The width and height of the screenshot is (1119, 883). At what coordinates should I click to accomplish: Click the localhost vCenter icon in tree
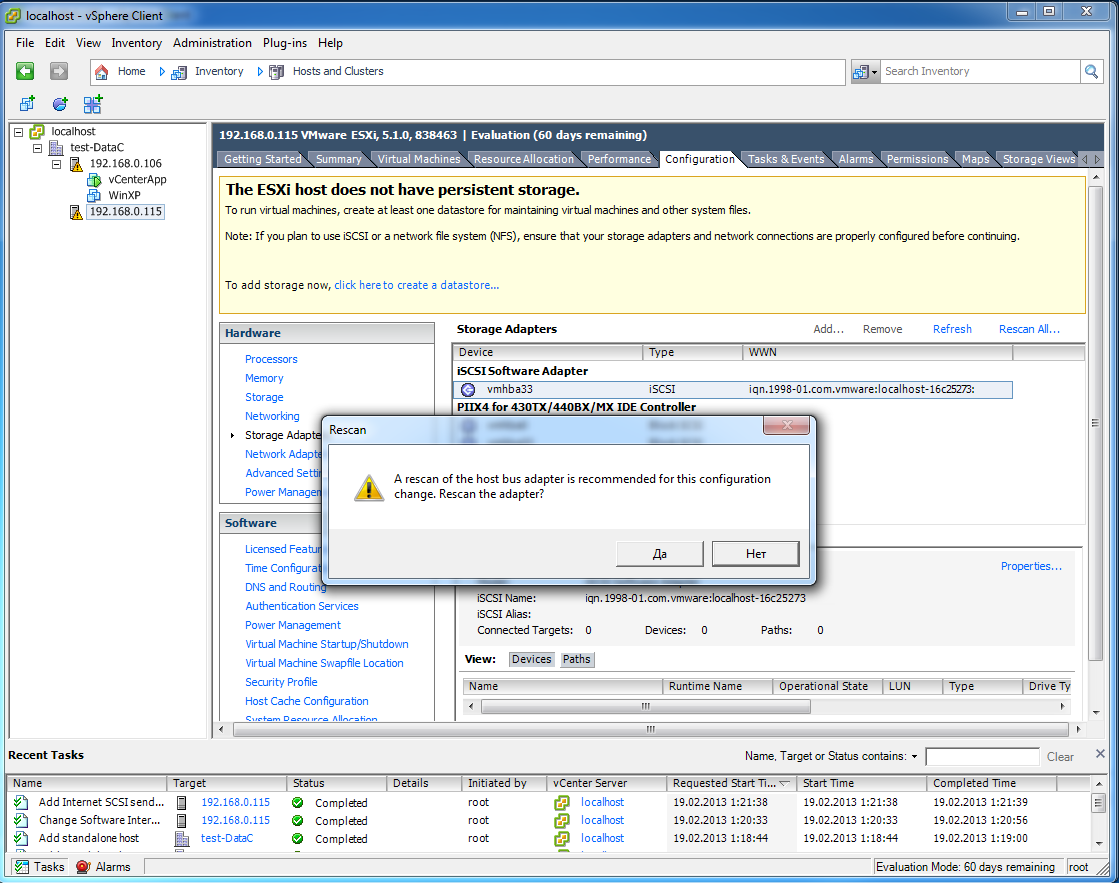point(37,131)
